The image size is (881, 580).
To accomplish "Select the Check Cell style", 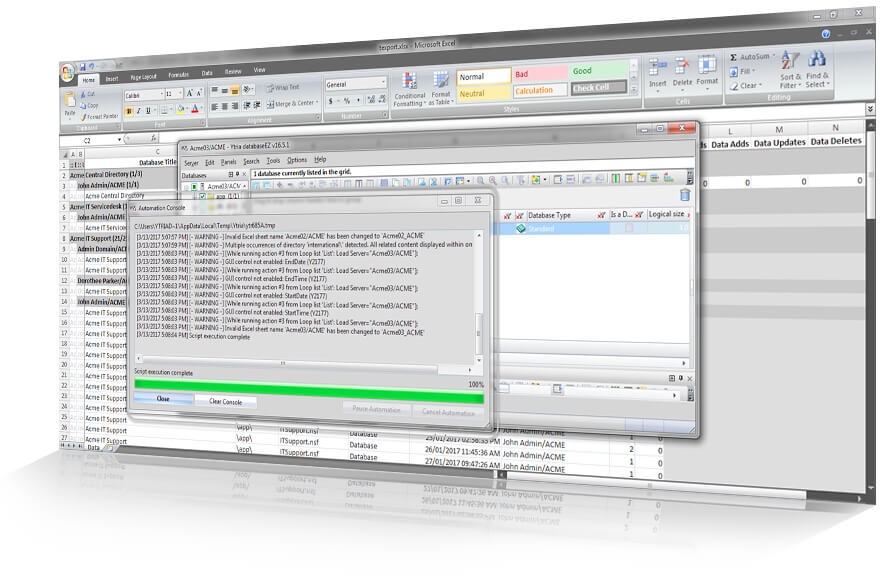I will 598,87.
